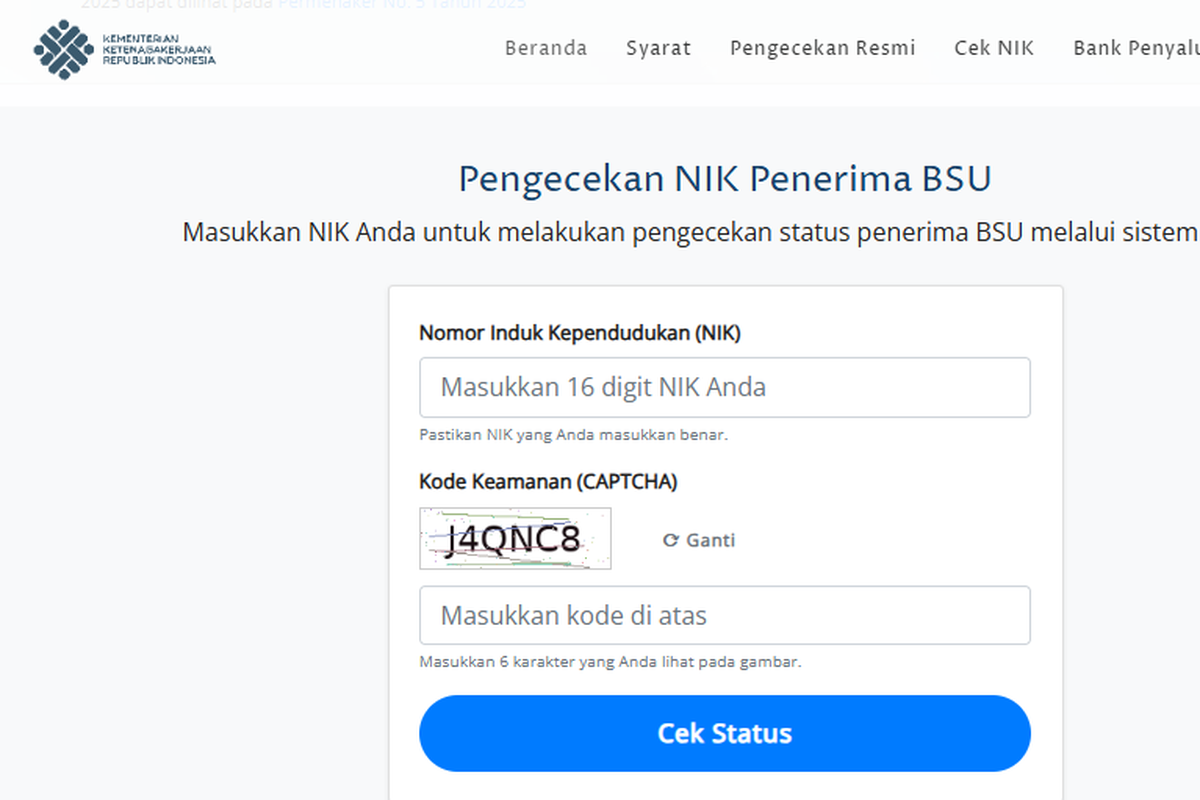Image resolution: width=1200 pixels, height=800 pixels.
Task: Select the Kode Keamanan CAPTCHA label
Action: 548,481
